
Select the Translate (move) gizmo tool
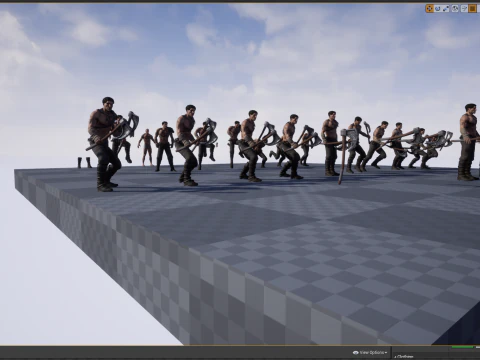click(x=429, y=8)
